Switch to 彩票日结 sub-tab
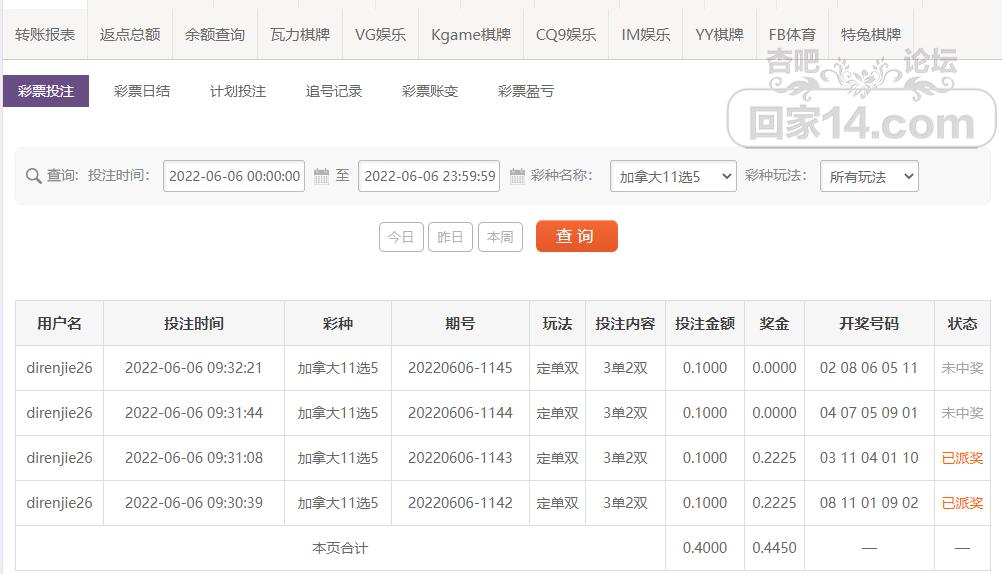This screenshot has width=1002, height=574. [142, 91]
